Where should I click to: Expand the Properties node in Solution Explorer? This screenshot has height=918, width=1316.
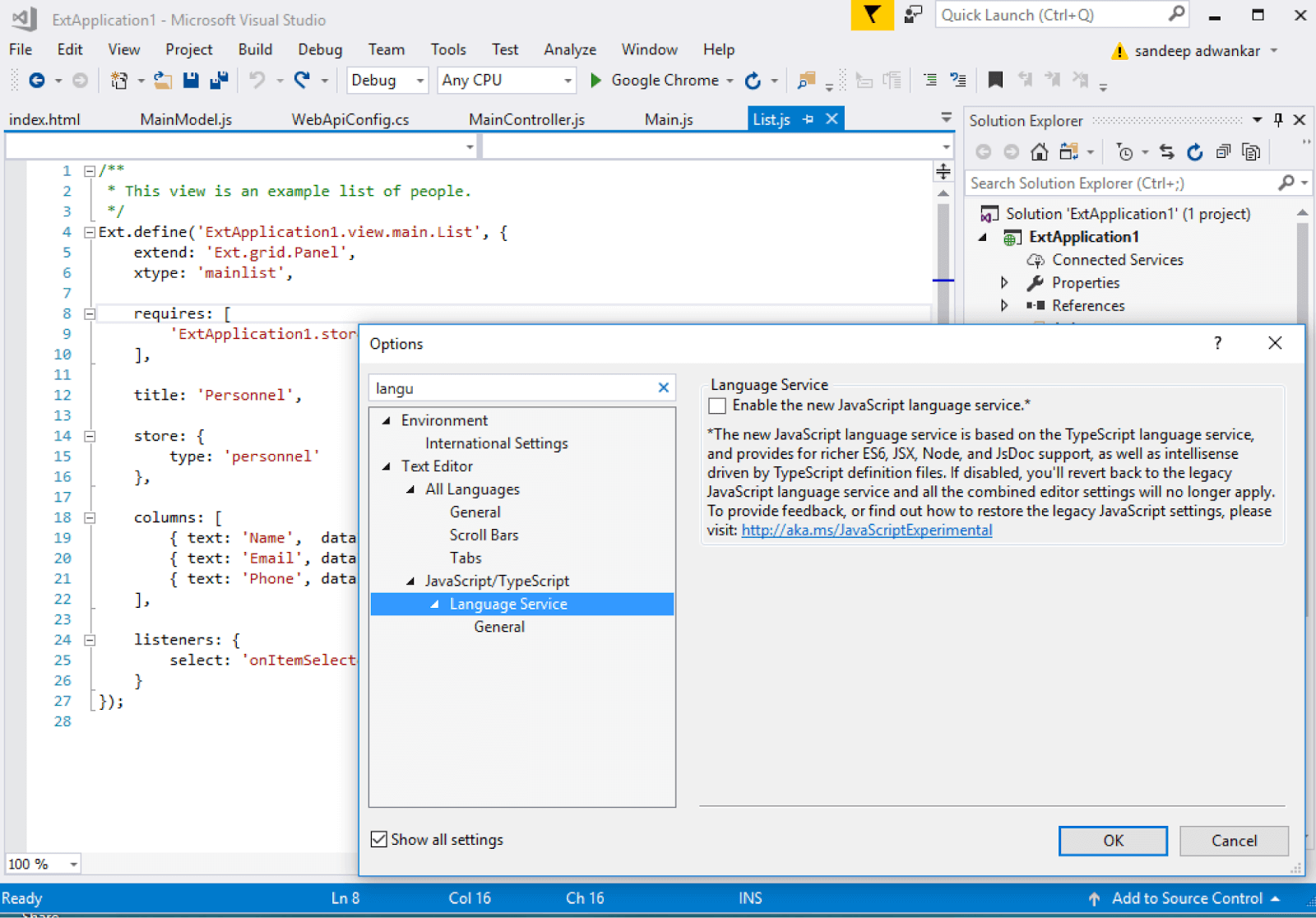[1004, 282]
